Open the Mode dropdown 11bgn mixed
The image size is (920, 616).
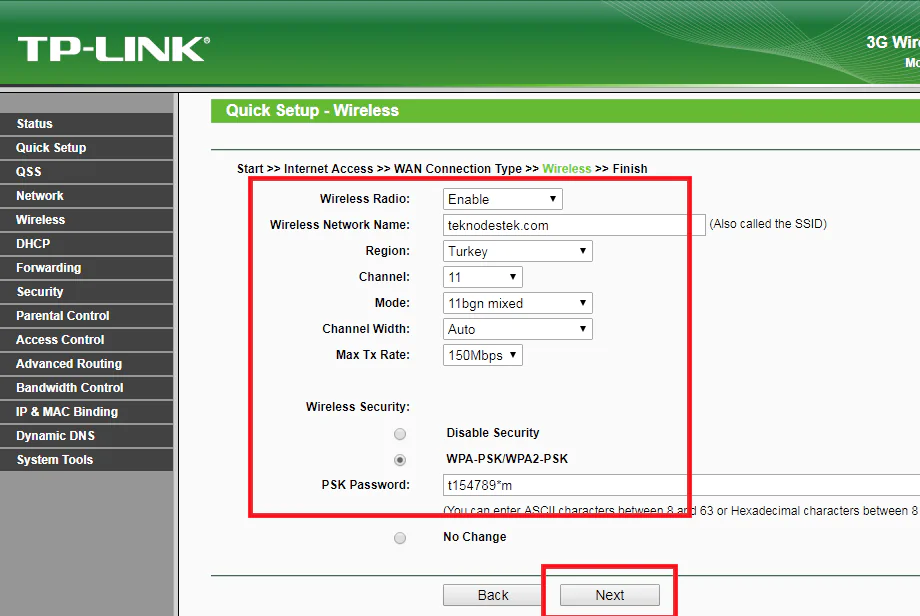coord(518,303)
